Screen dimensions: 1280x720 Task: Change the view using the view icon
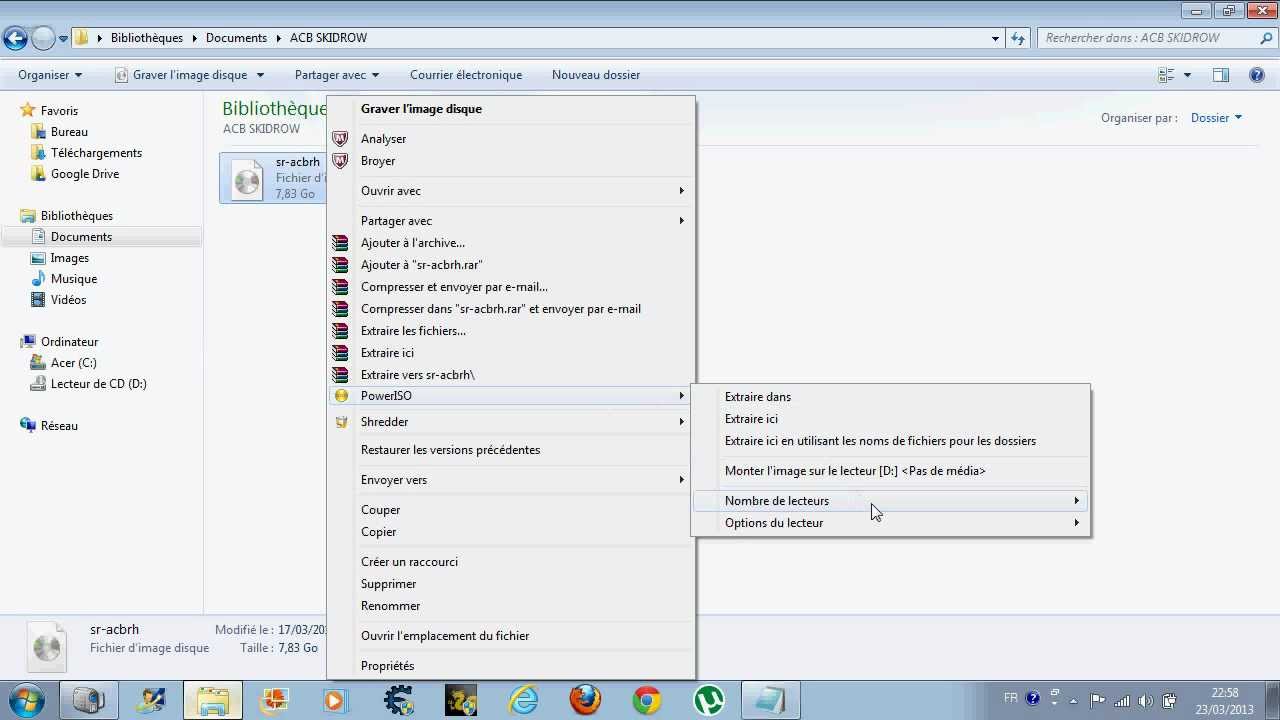tap(1166, 75)
